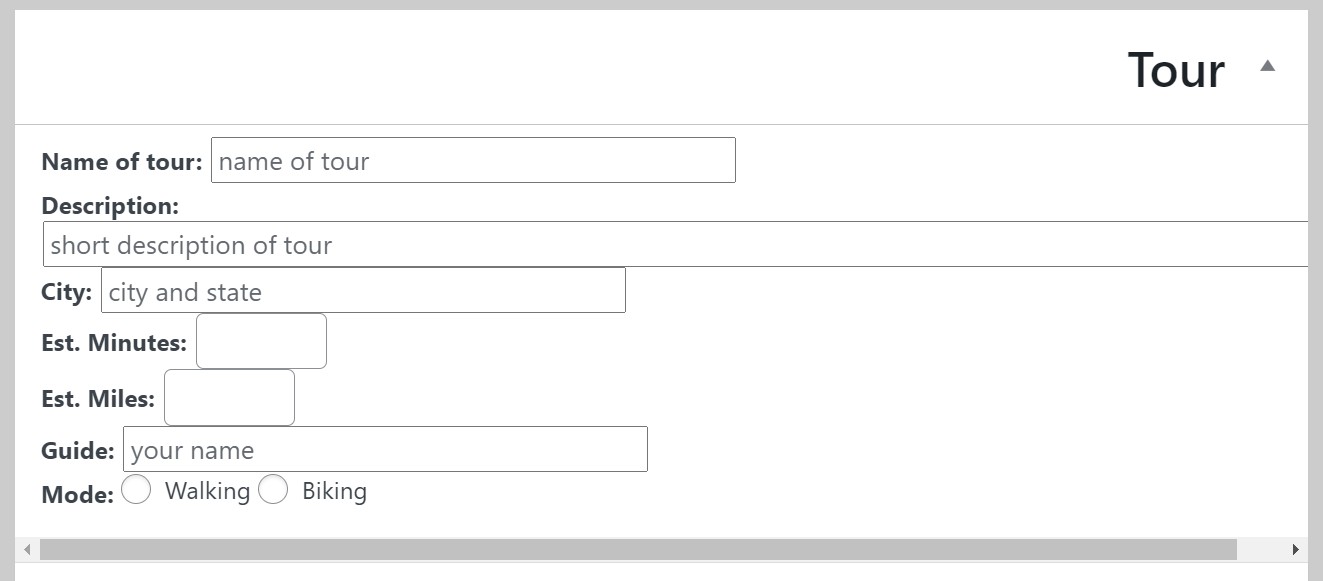The height and width of the screenshot is (581, 1323).
Task: Click the City label
Action: 66,293
